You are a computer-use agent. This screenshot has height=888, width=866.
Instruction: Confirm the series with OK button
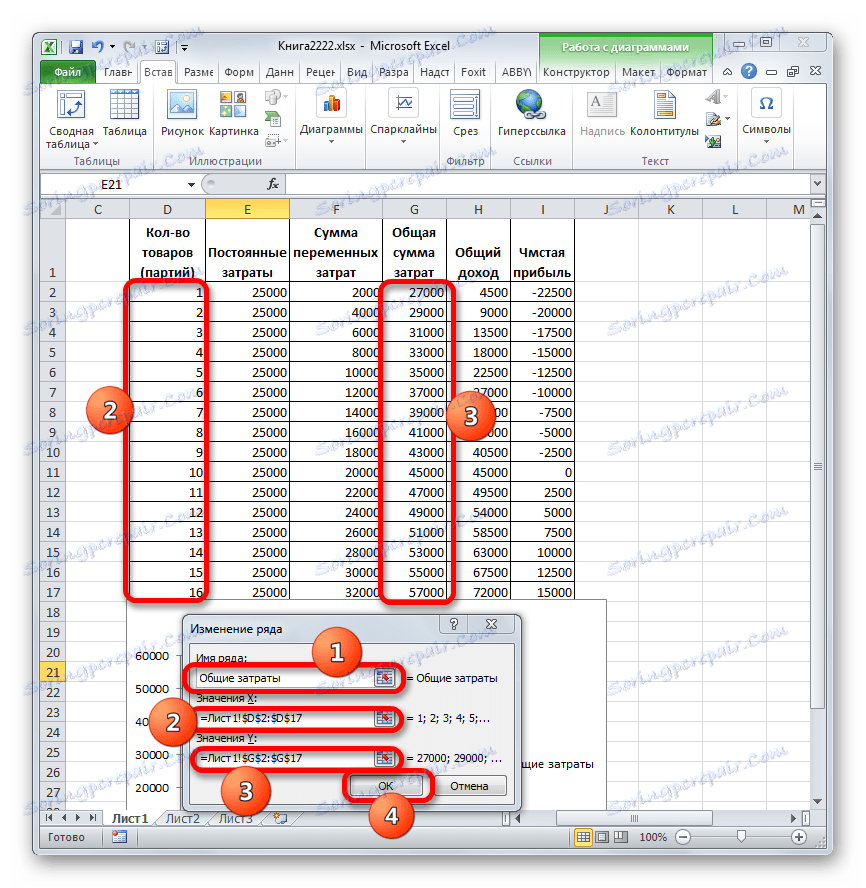click(x=386, y=785)
